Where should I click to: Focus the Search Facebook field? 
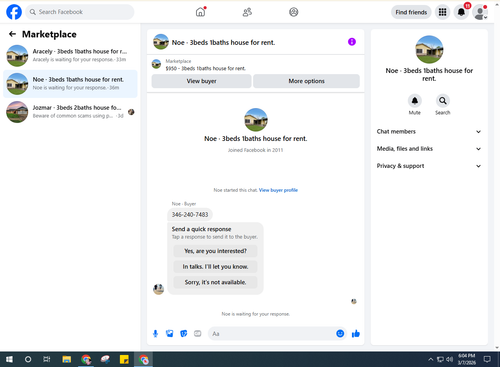(x=80, y=12)
